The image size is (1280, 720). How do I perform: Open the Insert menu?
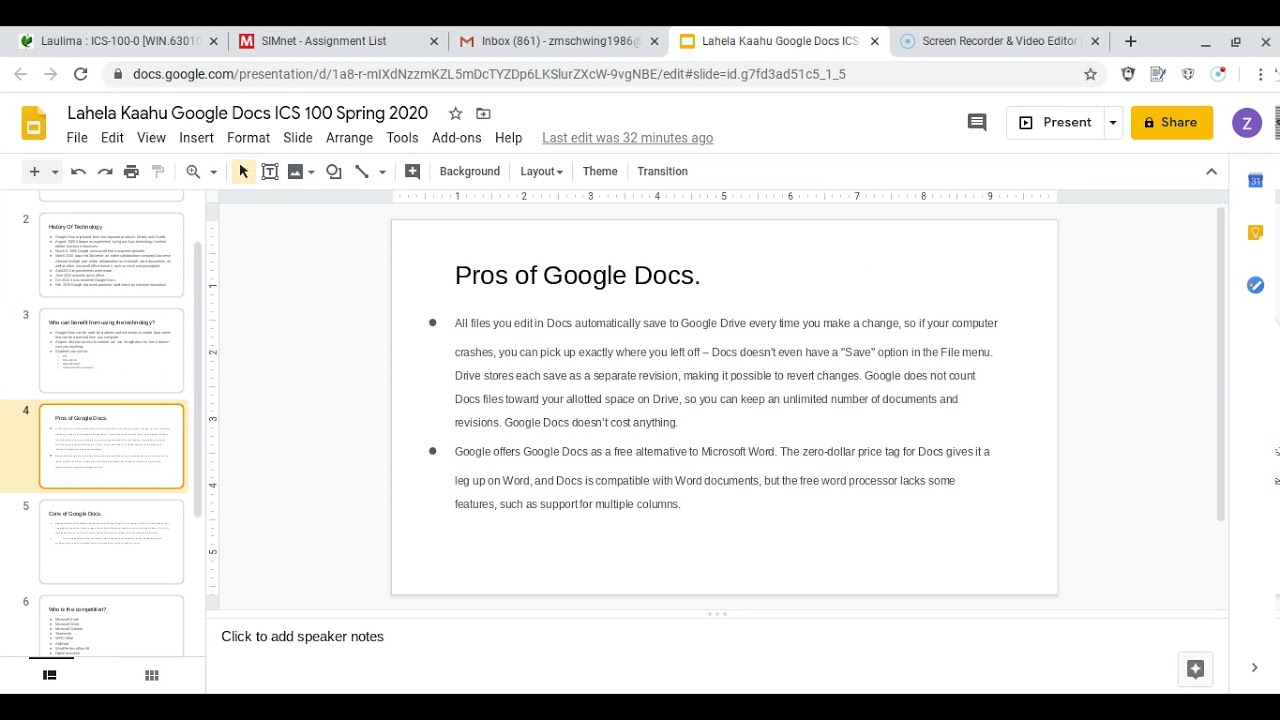196,138
